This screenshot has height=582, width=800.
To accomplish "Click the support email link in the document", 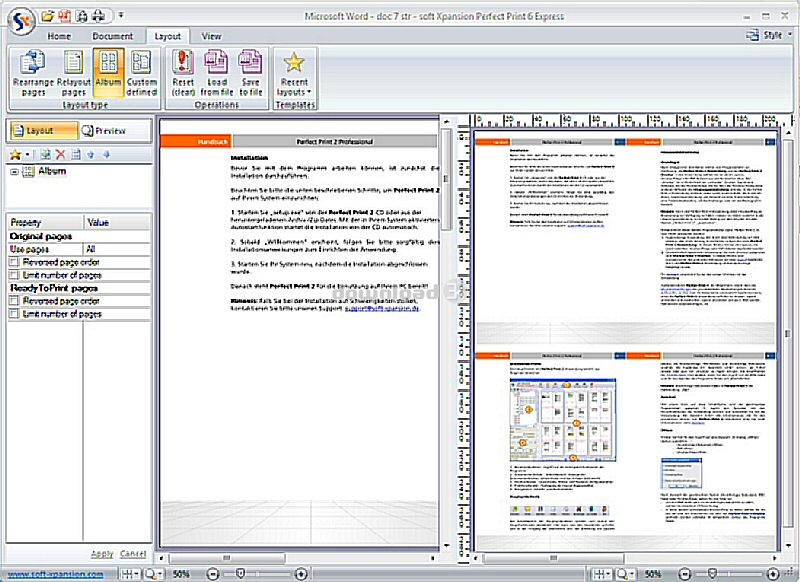I will pos(382,309).
